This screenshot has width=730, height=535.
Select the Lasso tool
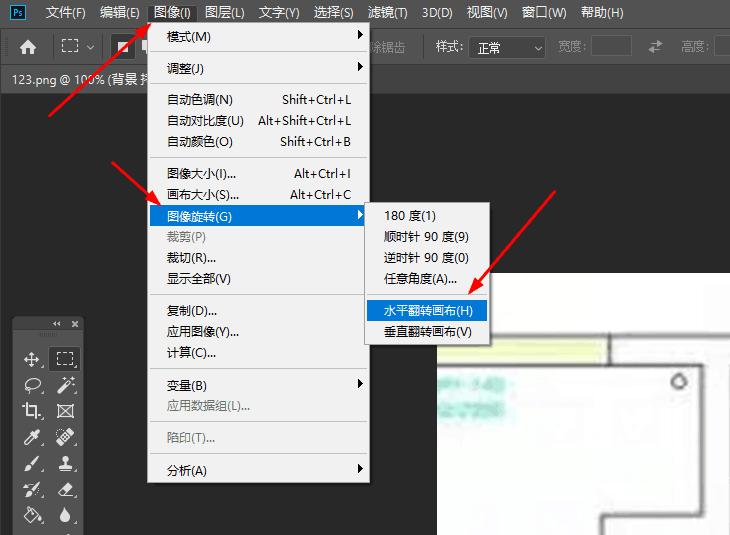(33, 385)
